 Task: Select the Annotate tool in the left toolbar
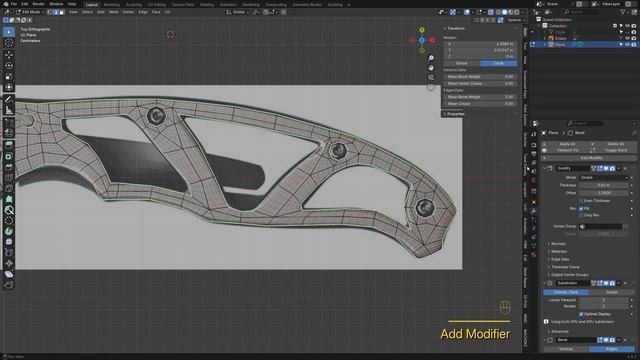pyautogui.click(x=9, y=99)
